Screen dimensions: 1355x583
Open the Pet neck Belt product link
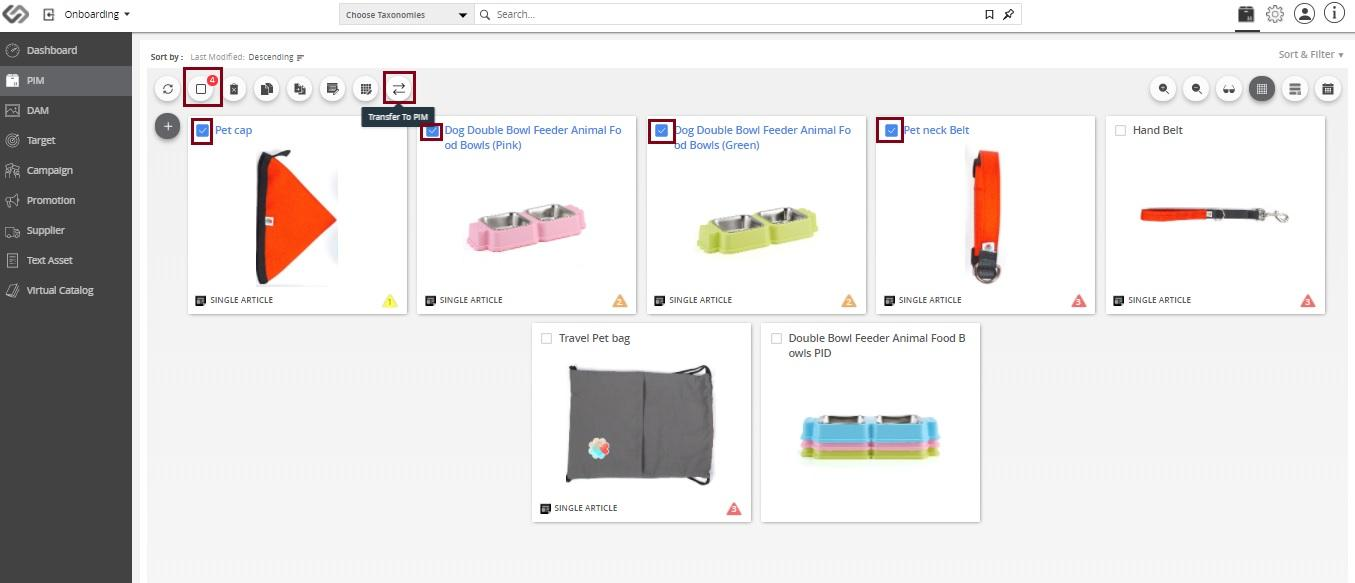936,130
